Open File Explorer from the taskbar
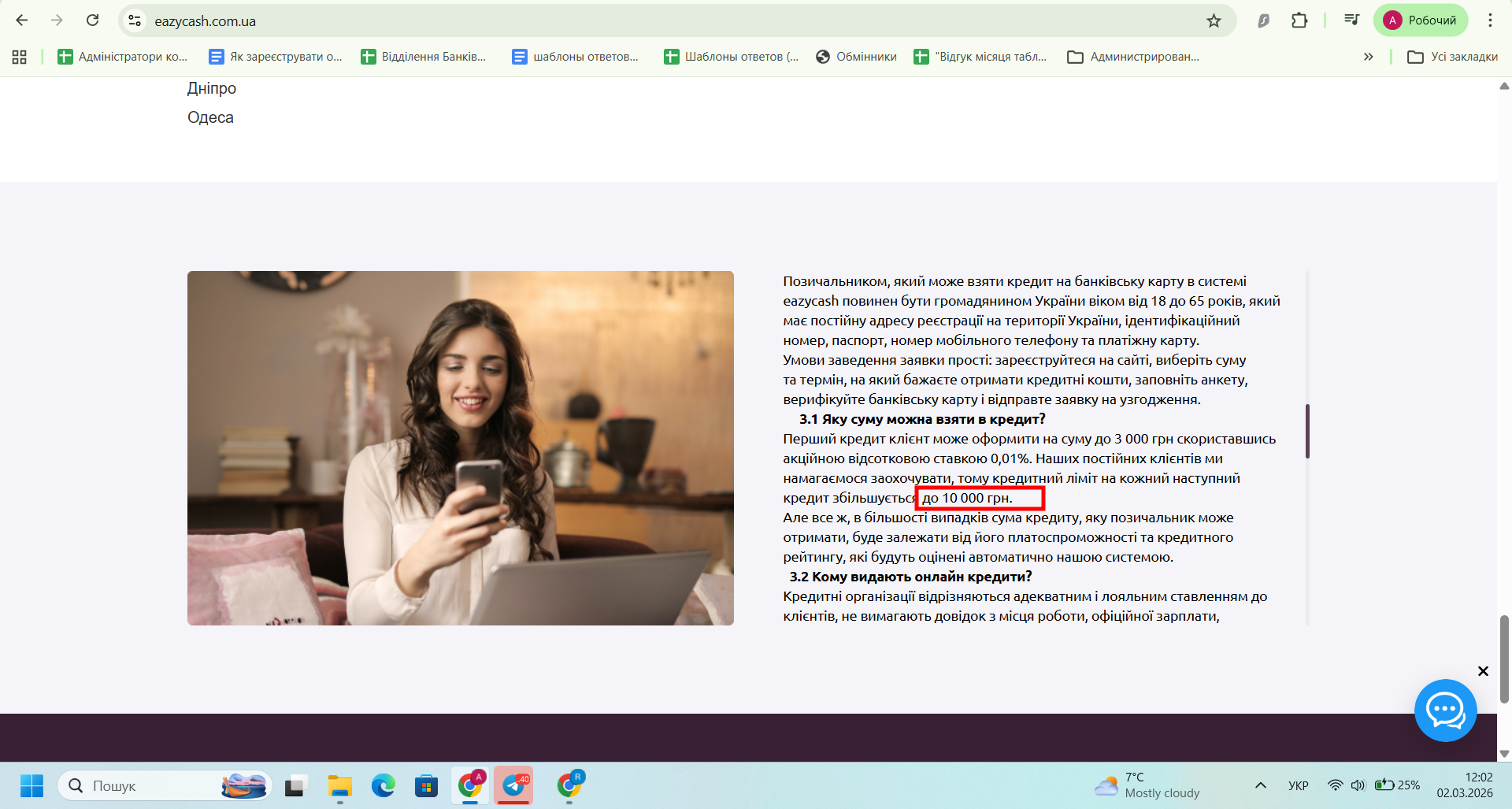 [x=340, y=785]
